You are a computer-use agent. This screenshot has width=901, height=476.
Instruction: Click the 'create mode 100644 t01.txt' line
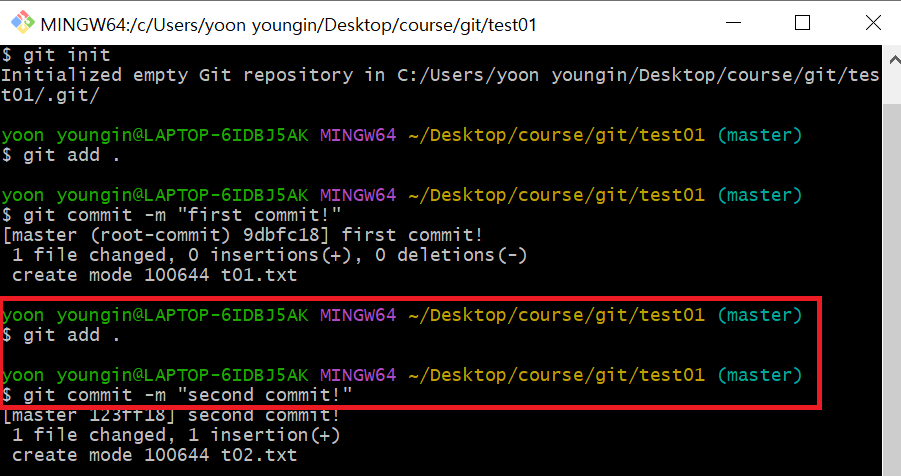(x=154, y=275)
